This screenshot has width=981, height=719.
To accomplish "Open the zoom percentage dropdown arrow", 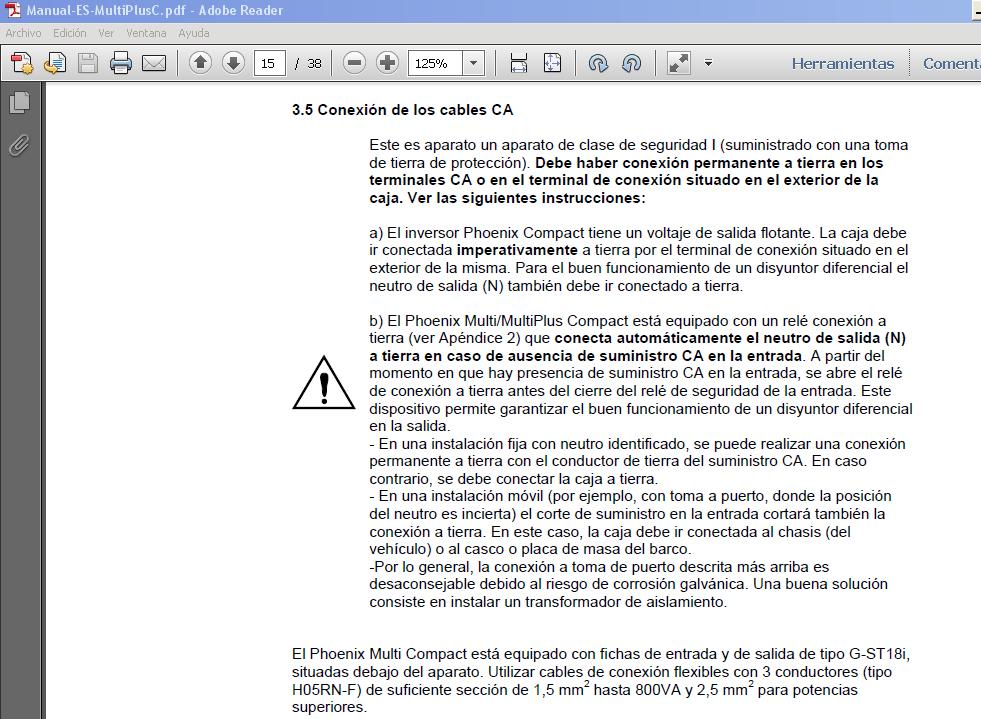I will [474, 63].
